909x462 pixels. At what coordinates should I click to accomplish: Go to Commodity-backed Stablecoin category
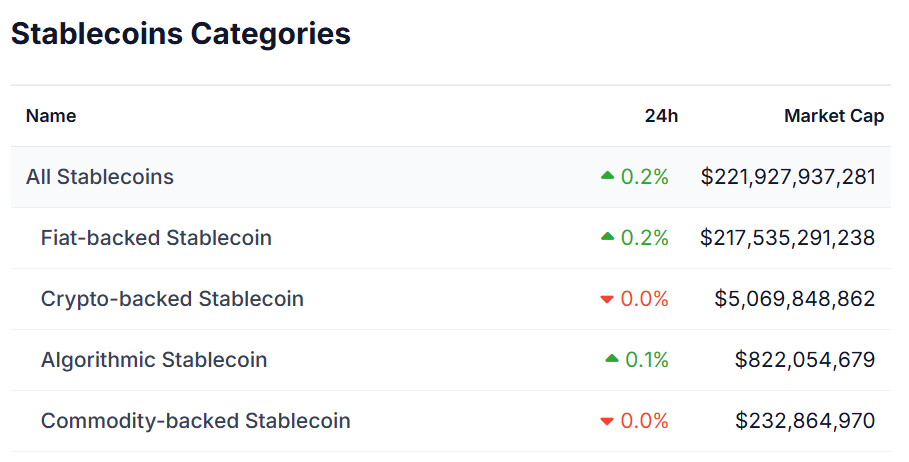pos(195,421)
